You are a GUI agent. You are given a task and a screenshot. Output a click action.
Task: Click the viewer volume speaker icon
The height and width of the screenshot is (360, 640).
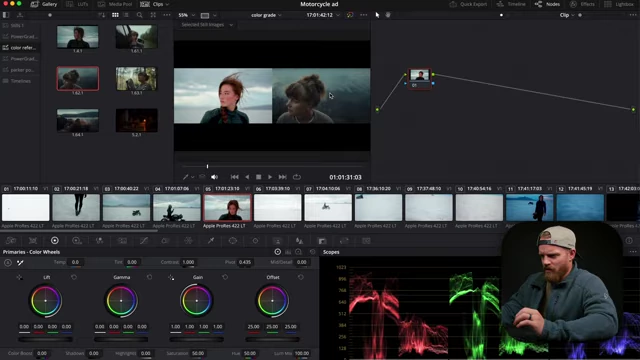pyautogui.click(x=214, y=177)
